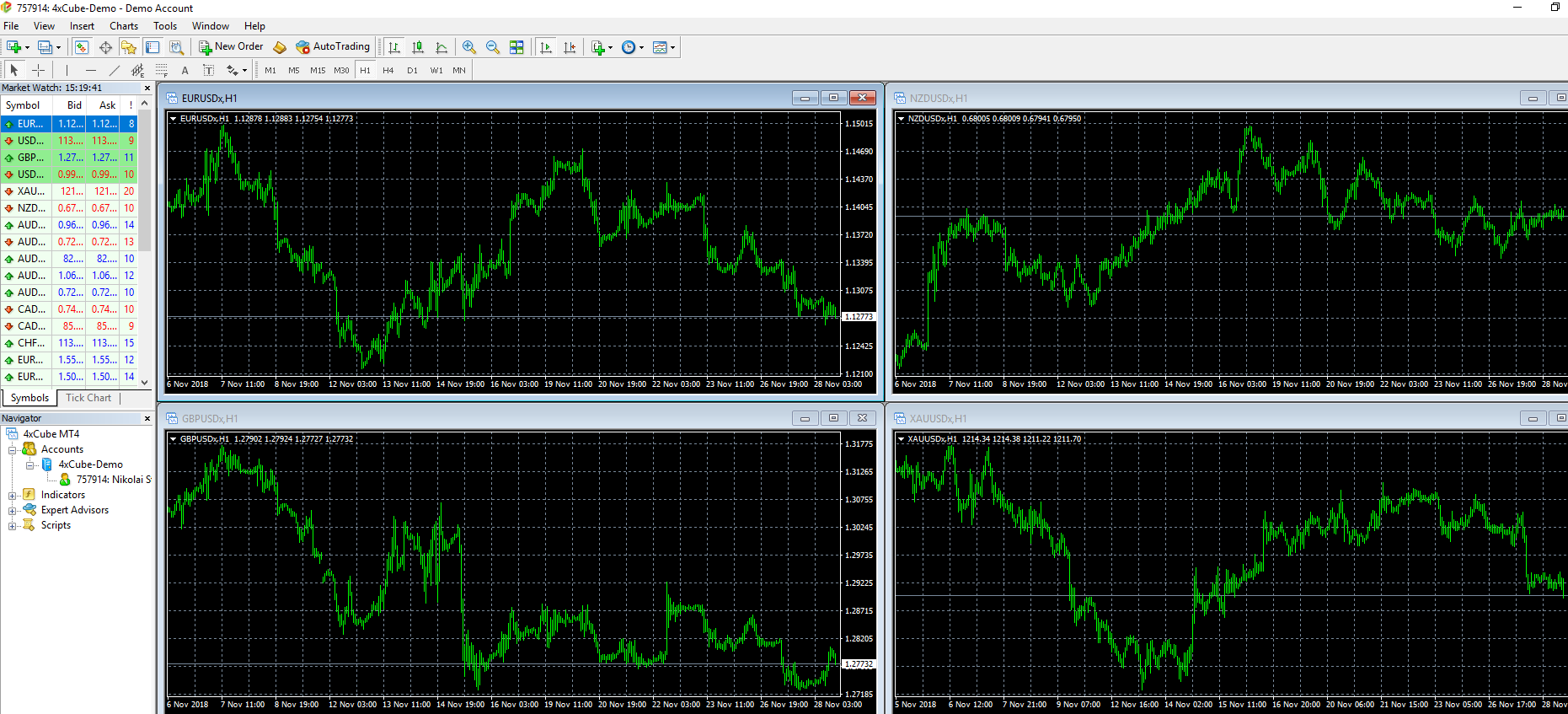Expand the Scripts node in Navigator
The height and width of the screenshot is (714, 1568).
pyautogui.click(x=12, y=526)
